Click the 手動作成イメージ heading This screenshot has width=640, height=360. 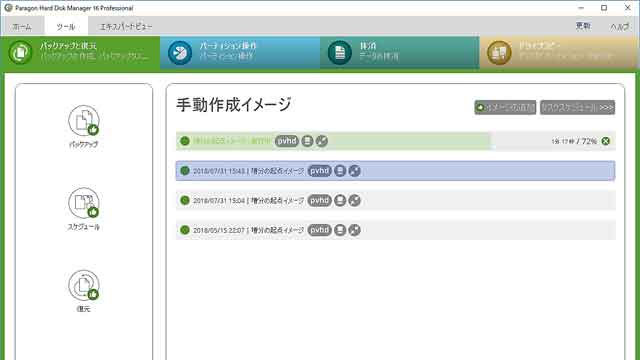point(234,105)
